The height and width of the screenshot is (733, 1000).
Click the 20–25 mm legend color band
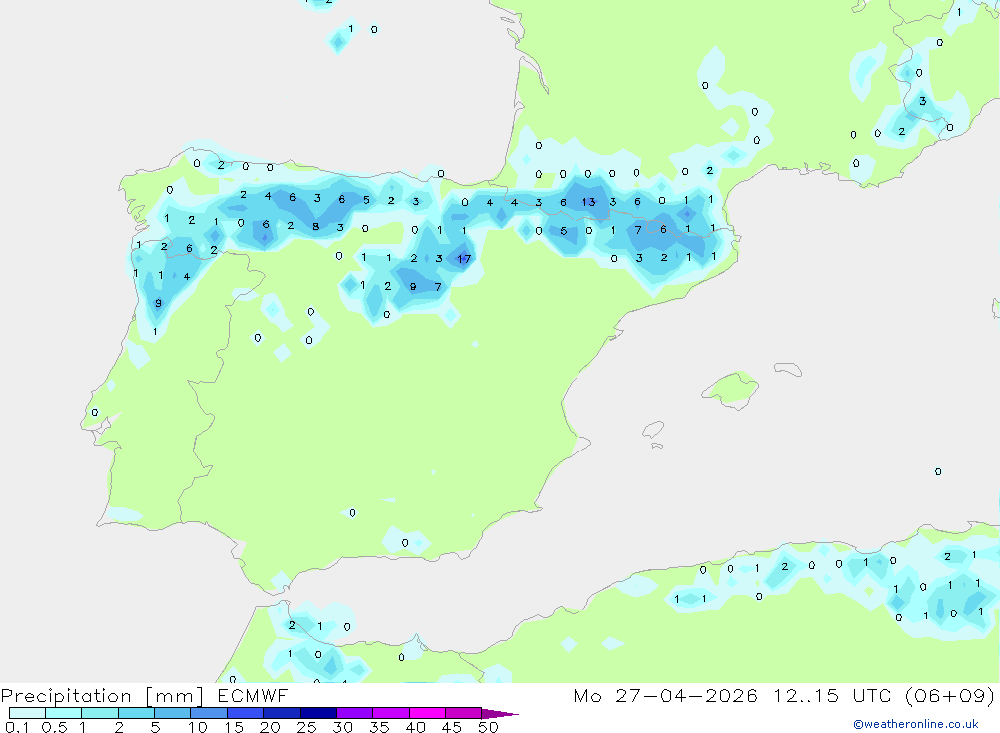tap(281, 713)
